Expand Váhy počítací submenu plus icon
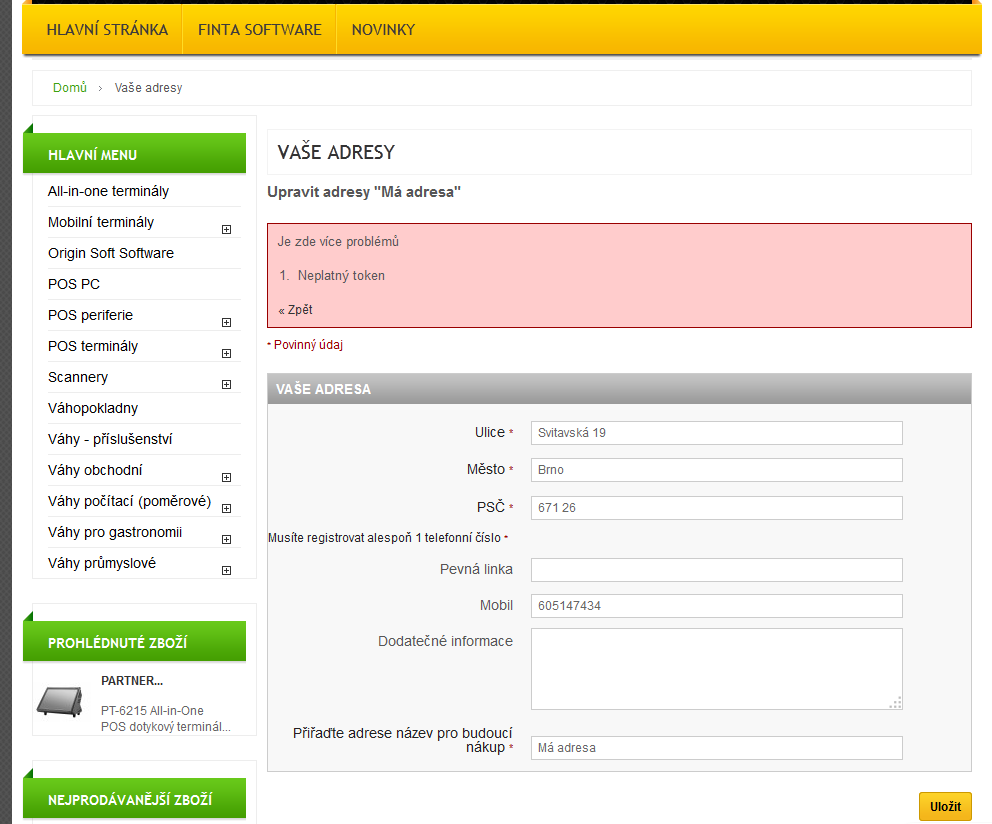The image size is (992, 824). (x=226, y=508)
